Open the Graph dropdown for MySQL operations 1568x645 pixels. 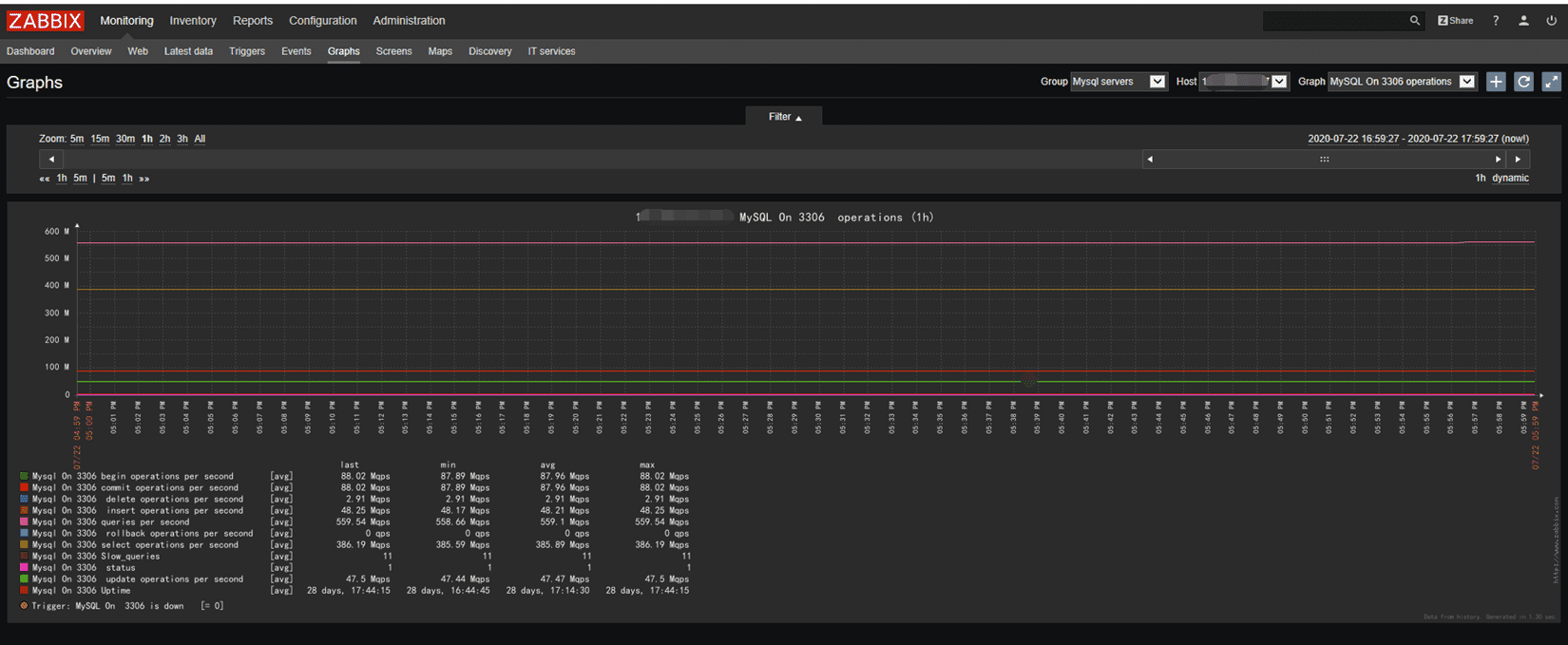point(1402,82)
